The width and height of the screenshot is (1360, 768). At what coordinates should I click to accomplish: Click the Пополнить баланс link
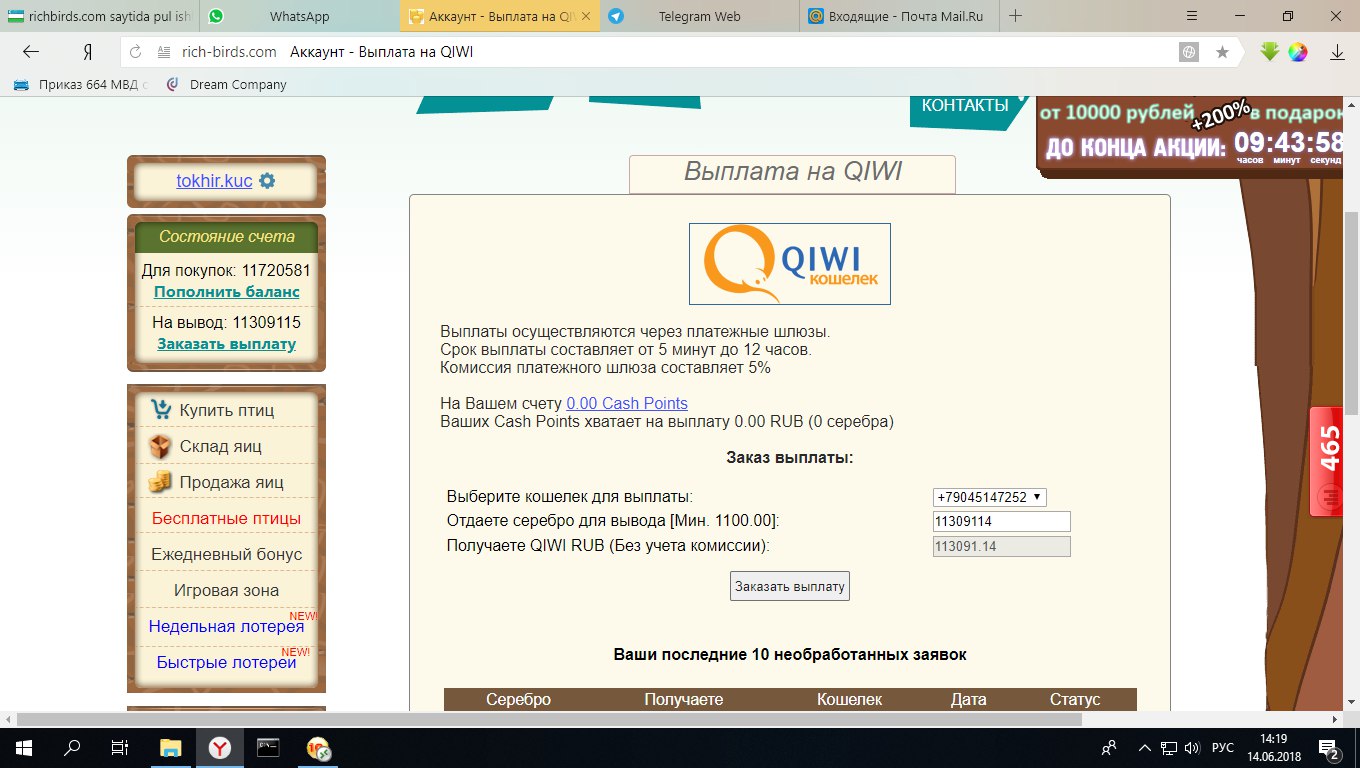[226, 292]
